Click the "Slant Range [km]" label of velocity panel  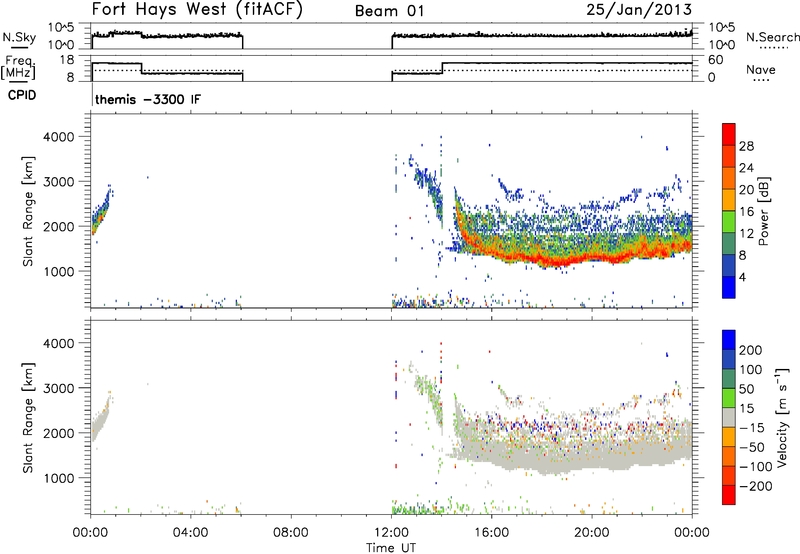[x=28, y=418]
